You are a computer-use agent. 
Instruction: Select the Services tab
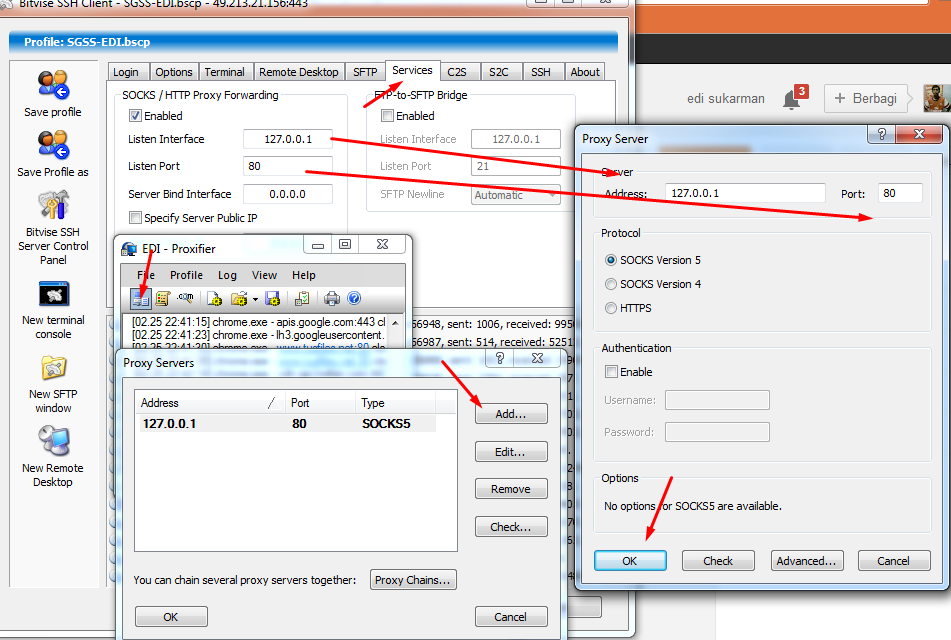click(412, 70)
